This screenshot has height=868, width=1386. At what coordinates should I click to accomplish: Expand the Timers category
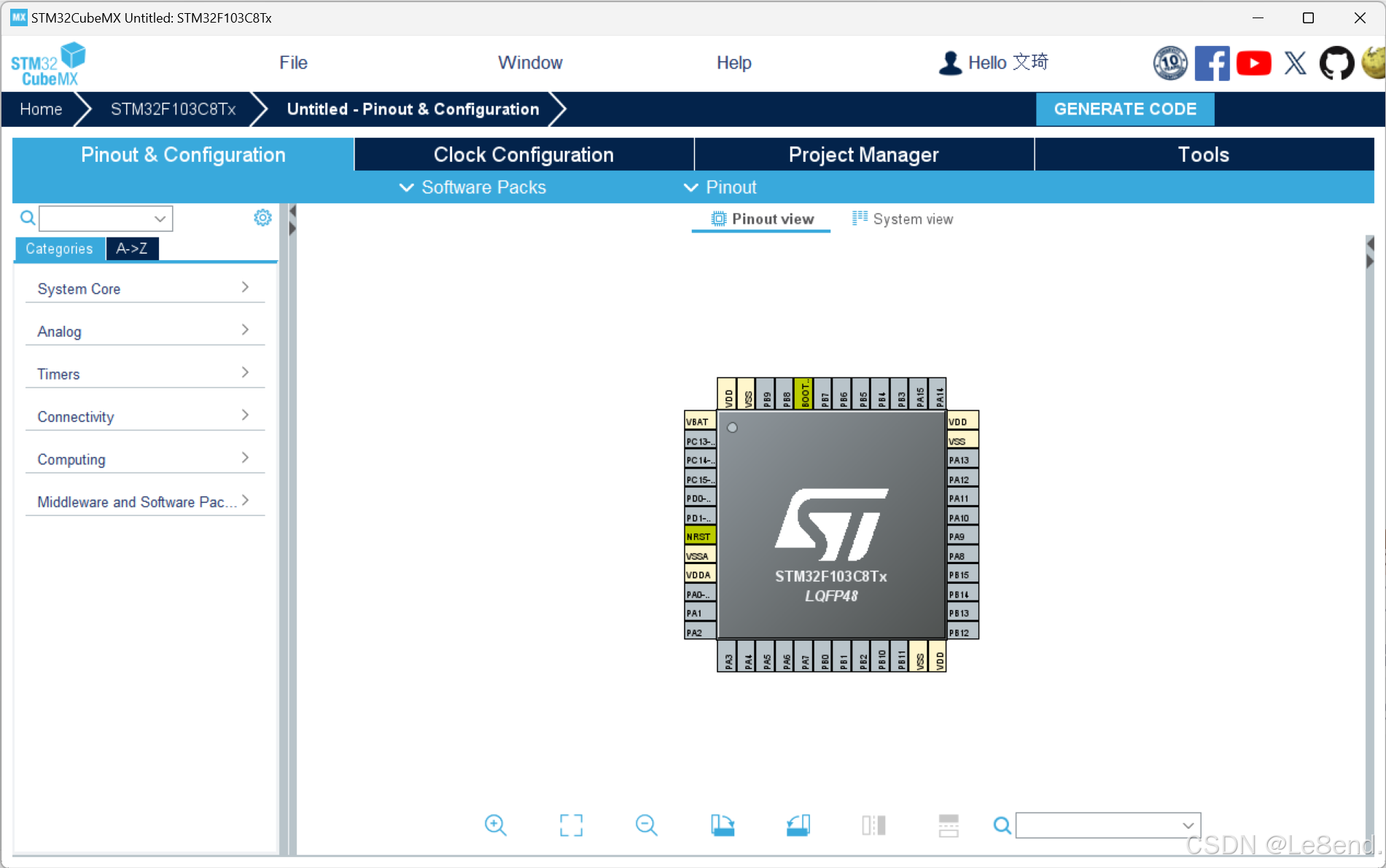click(144, 374)
